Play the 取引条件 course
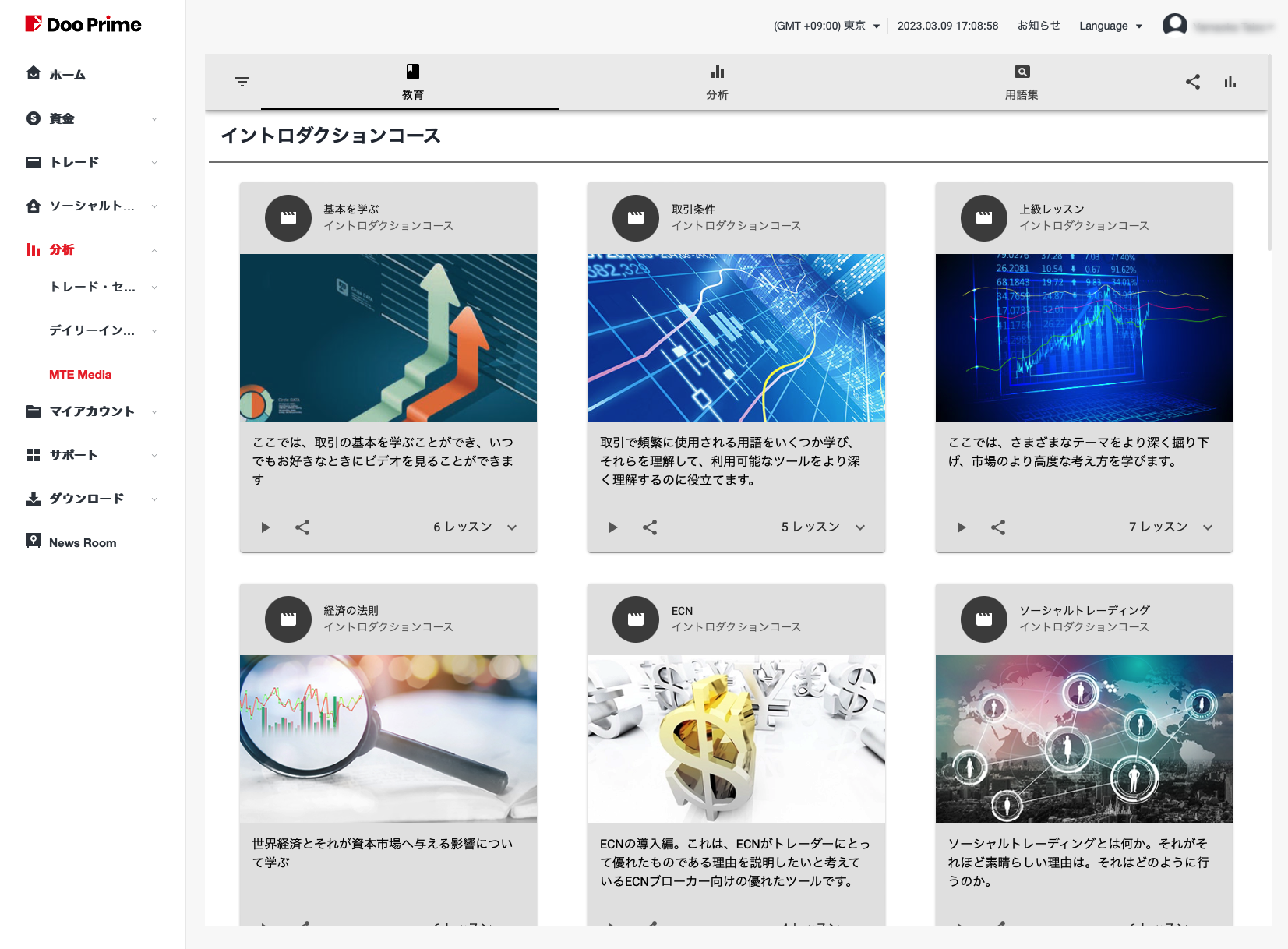This screenshot has height=949, width=1288. (613, 527)
